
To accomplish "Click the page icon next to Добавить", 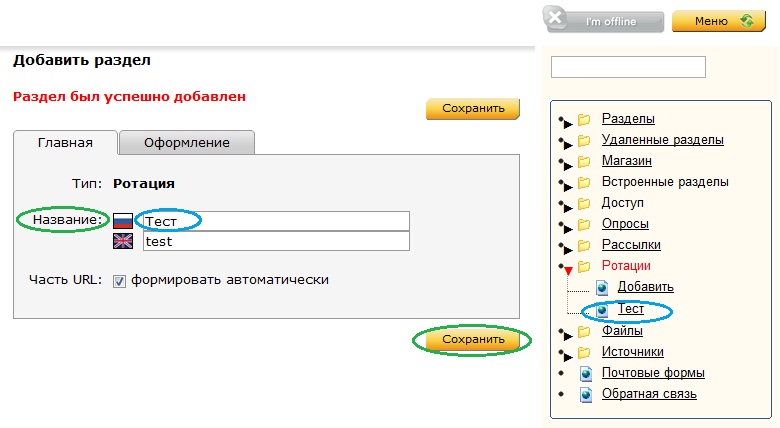I will coord(602,287).
